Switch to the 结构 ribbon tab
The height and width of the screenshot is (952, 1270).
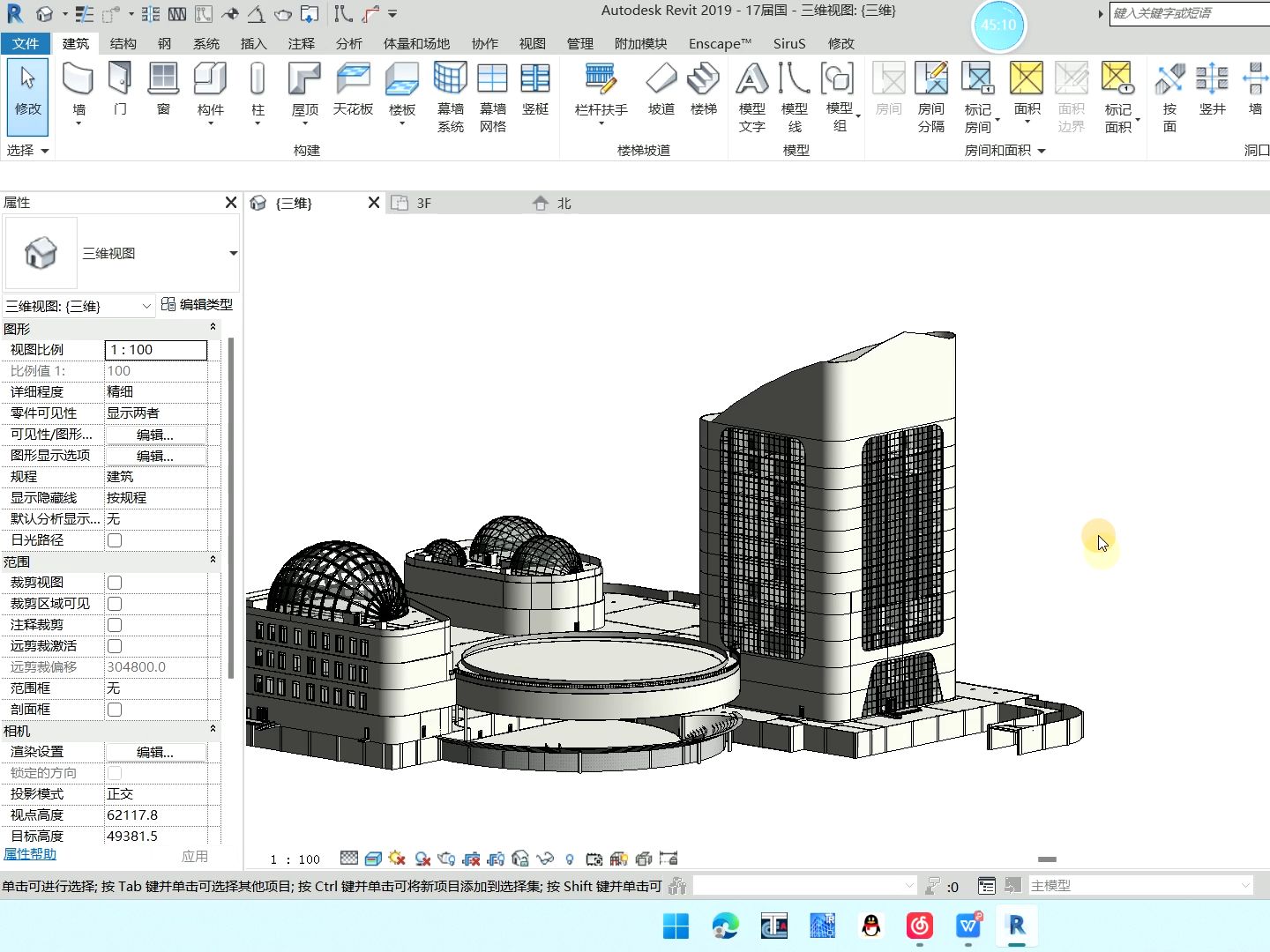123,43
